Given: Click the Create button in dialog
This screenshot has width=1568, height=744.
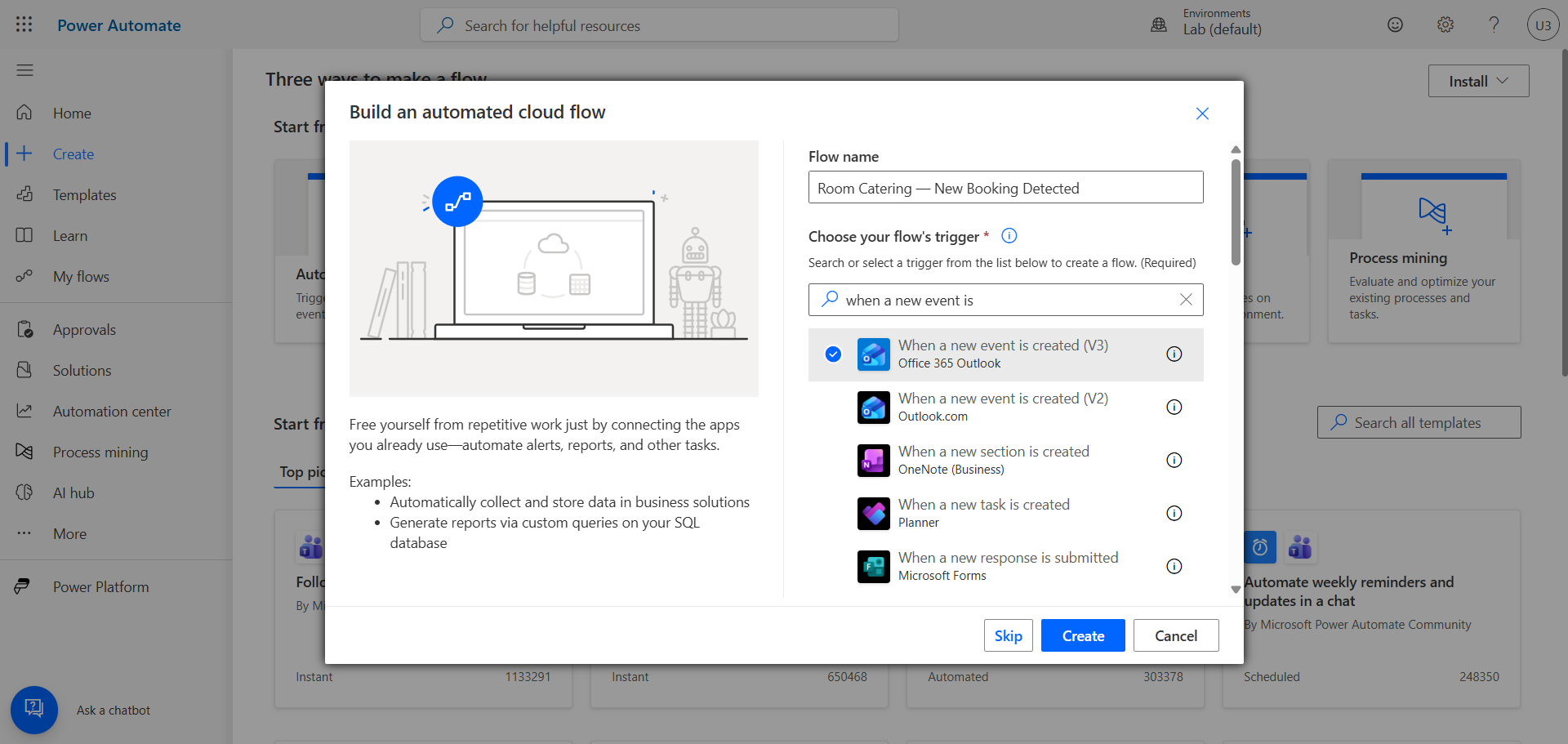Looking at the screenshot, I should click(x=1083, y=635).
